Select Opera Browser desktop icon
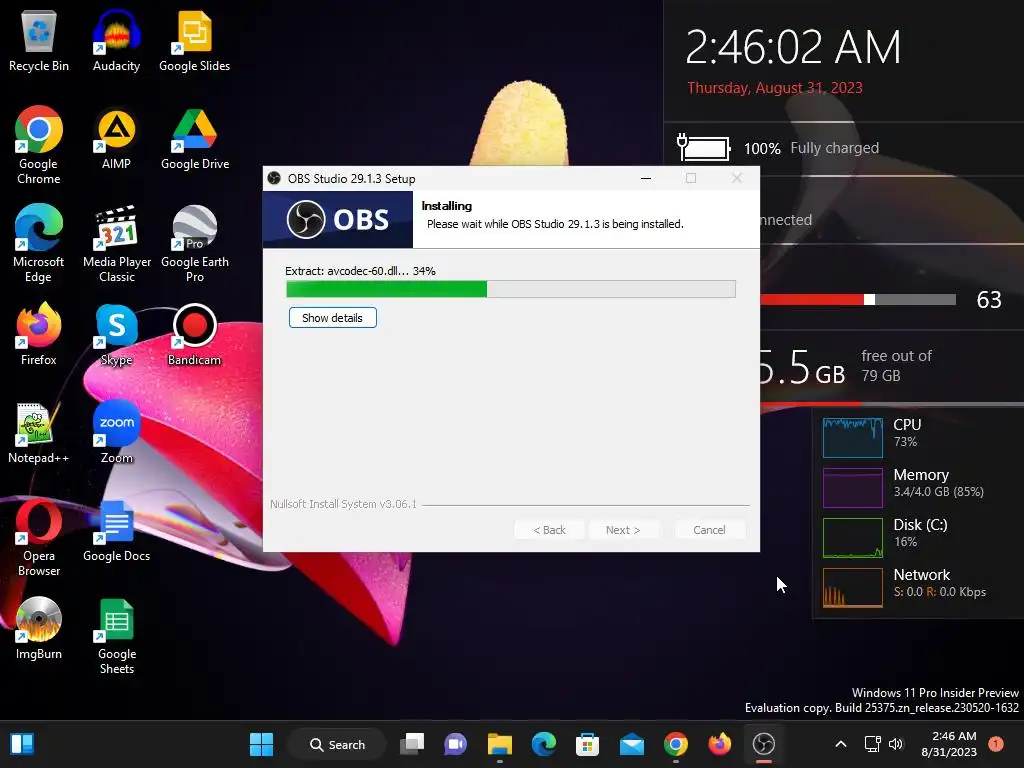1024x768 pixels. click(x=39, y=537)
